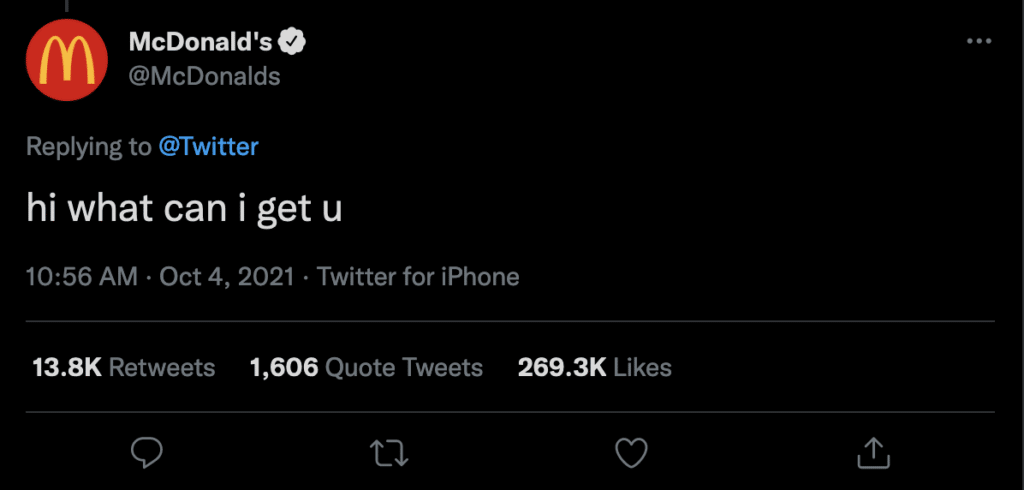The width and height of the screenshot is (1024, 490).
Task: Select the tweet text "hi what can i get u"
Action: (184, 211)
